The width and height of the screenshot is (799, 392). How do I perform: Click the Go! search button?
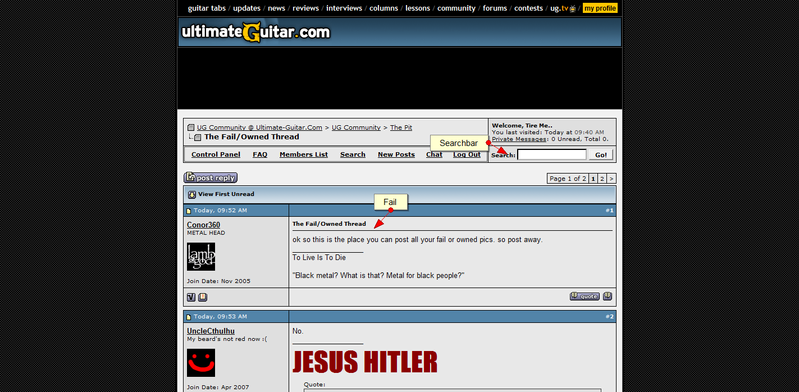coord(601,154)
